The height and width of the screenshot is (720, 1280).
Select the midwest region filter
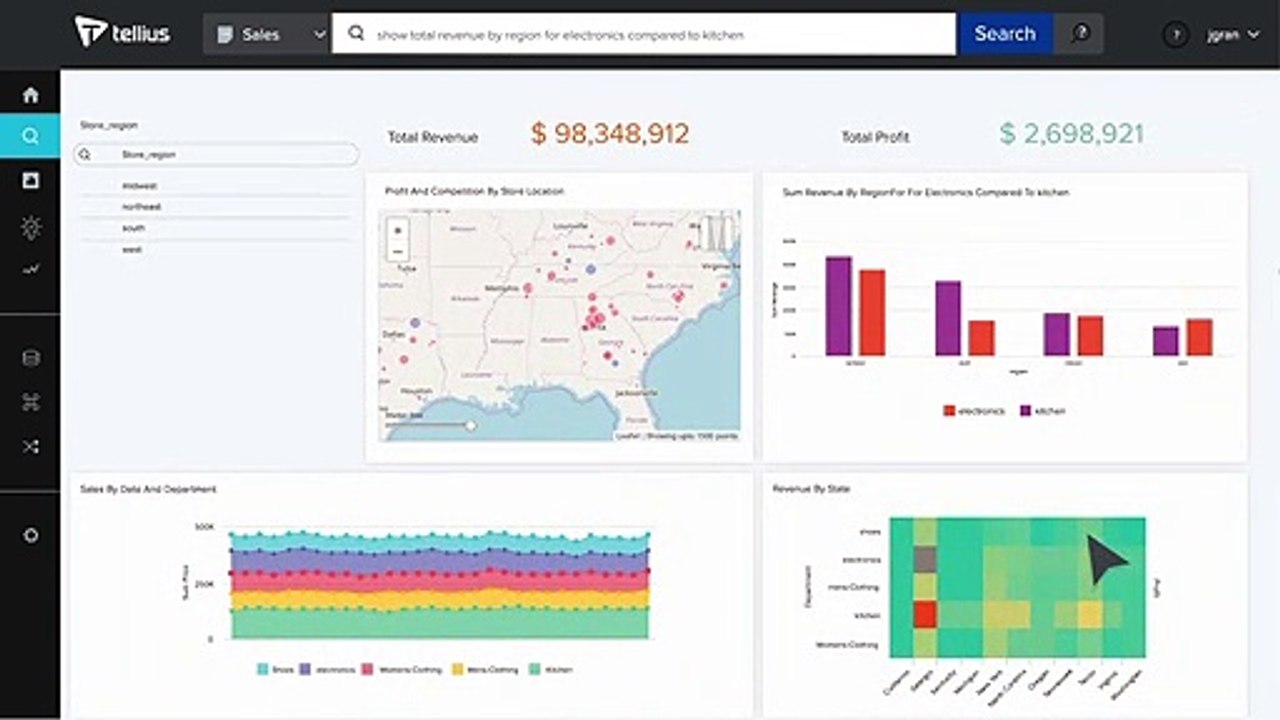click(x=139, y=186)
